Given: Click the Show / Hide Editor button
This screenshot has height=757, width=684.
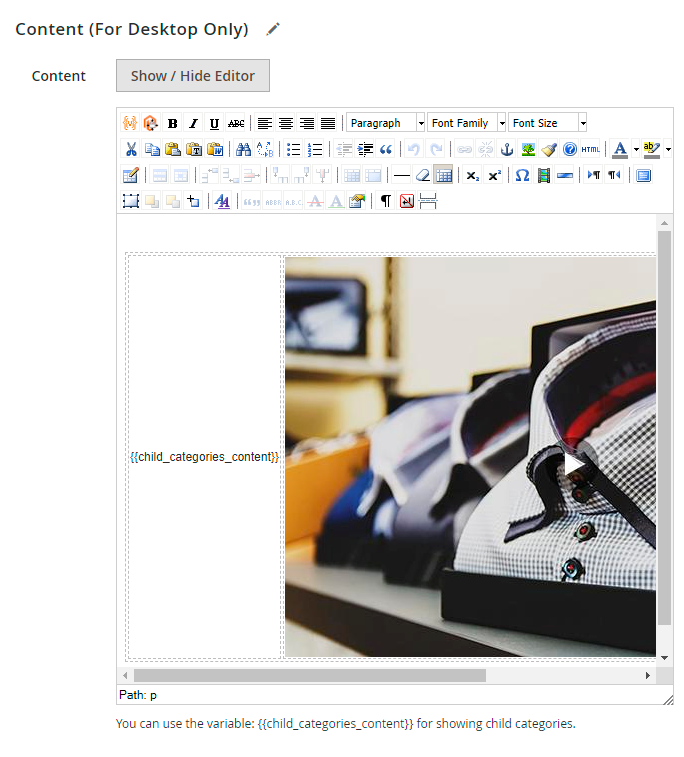Looking at the screenshot, I should click(x=193, y=75).
